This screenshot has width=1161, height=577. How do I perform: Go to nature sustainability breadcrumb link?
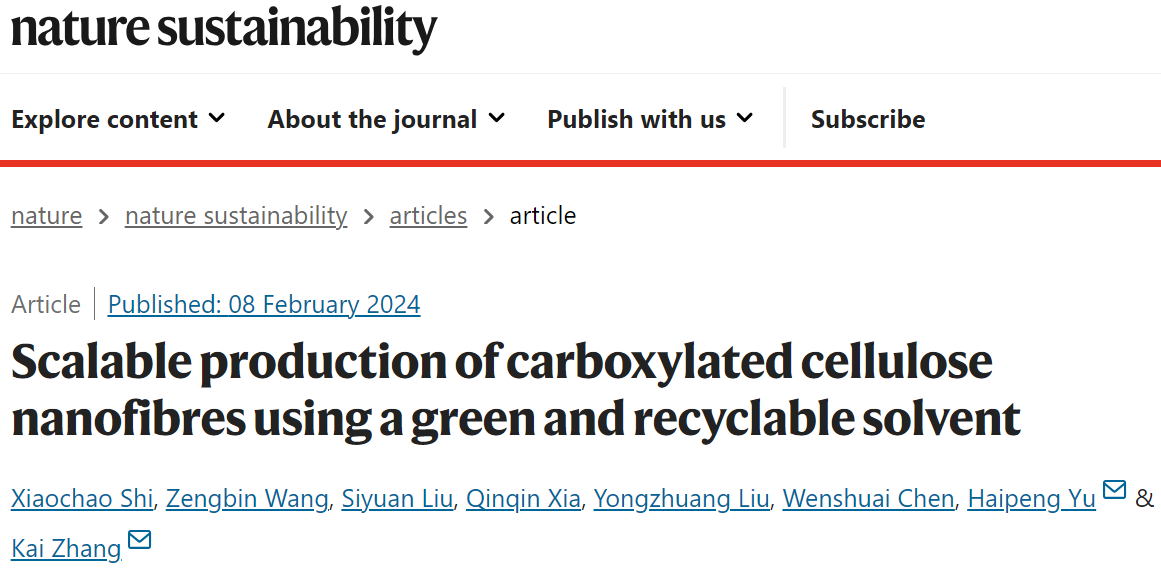click(236, 216)
